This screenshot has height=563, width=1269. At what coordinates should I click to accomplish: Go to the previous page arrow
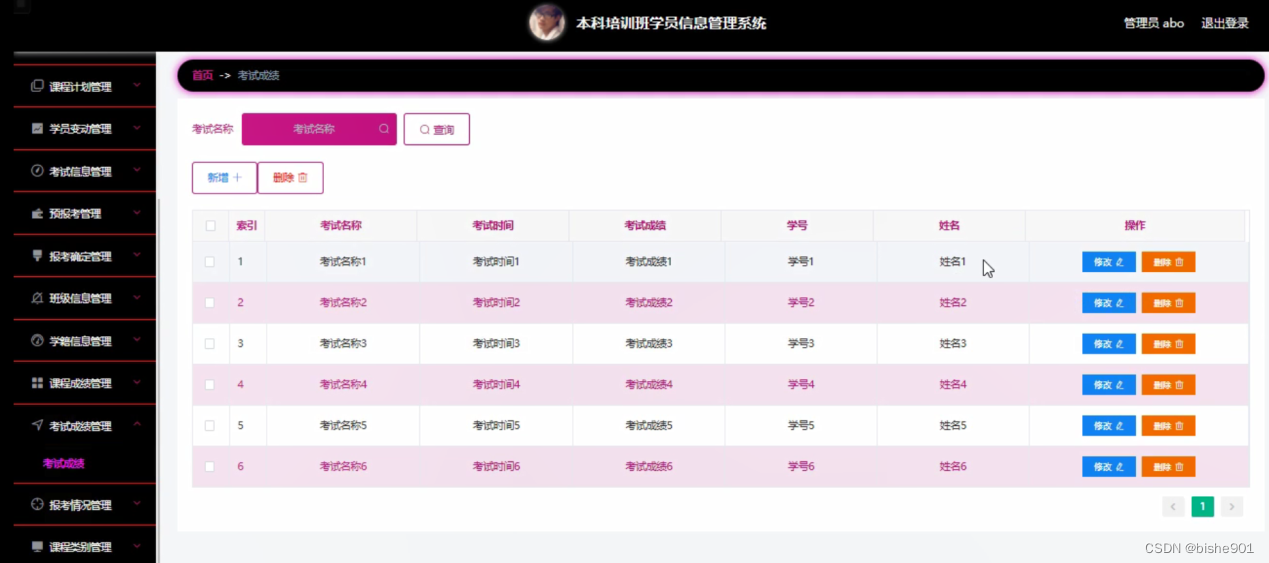point(1173,507)
